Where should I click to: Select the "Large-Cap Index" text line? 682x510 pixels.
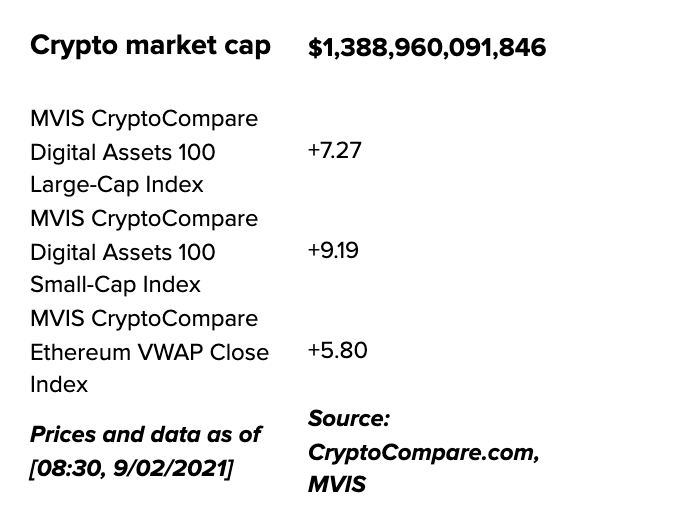117,185
